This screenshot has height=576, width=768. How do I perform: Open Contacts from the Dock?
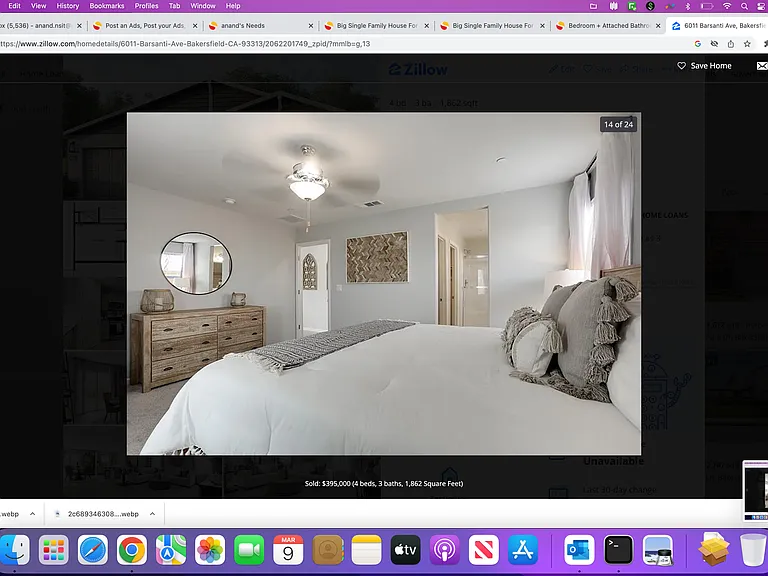click(327, 550)
